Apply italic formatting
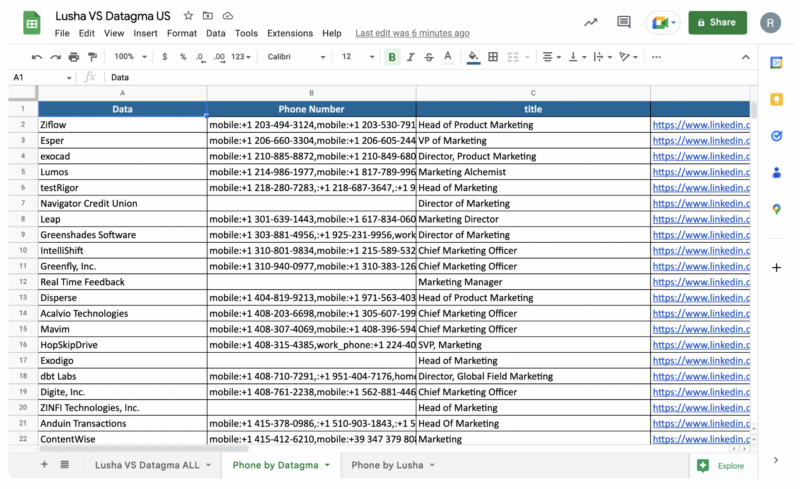The image size is (800, 489). click(410, 57)
